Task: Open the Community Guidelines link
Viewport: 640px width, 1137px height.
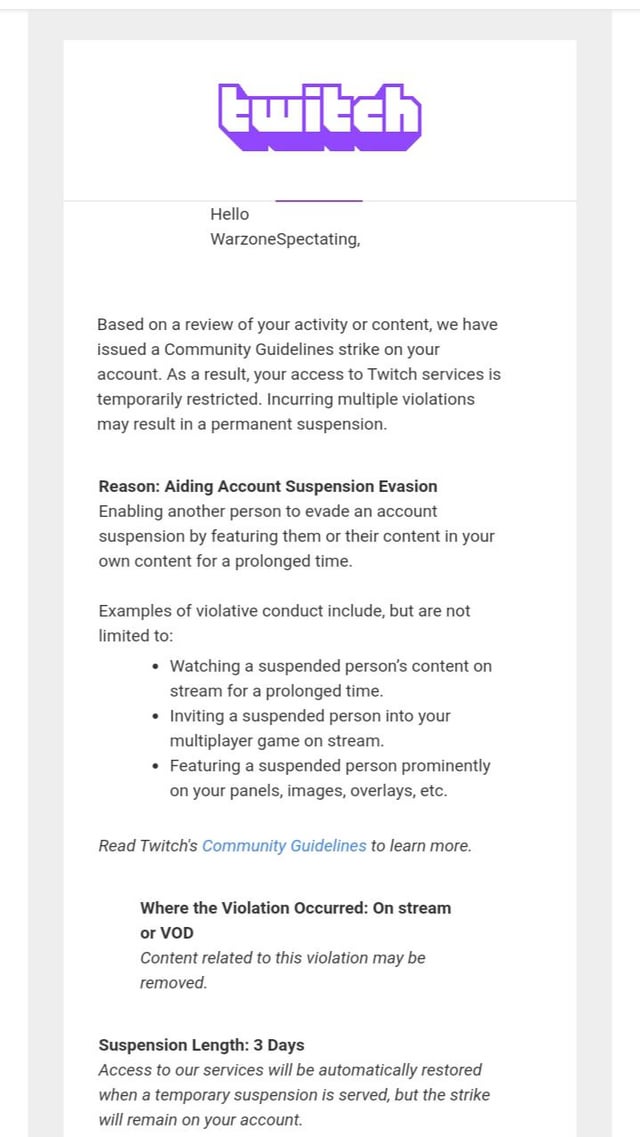Action: tap(284, 846)
